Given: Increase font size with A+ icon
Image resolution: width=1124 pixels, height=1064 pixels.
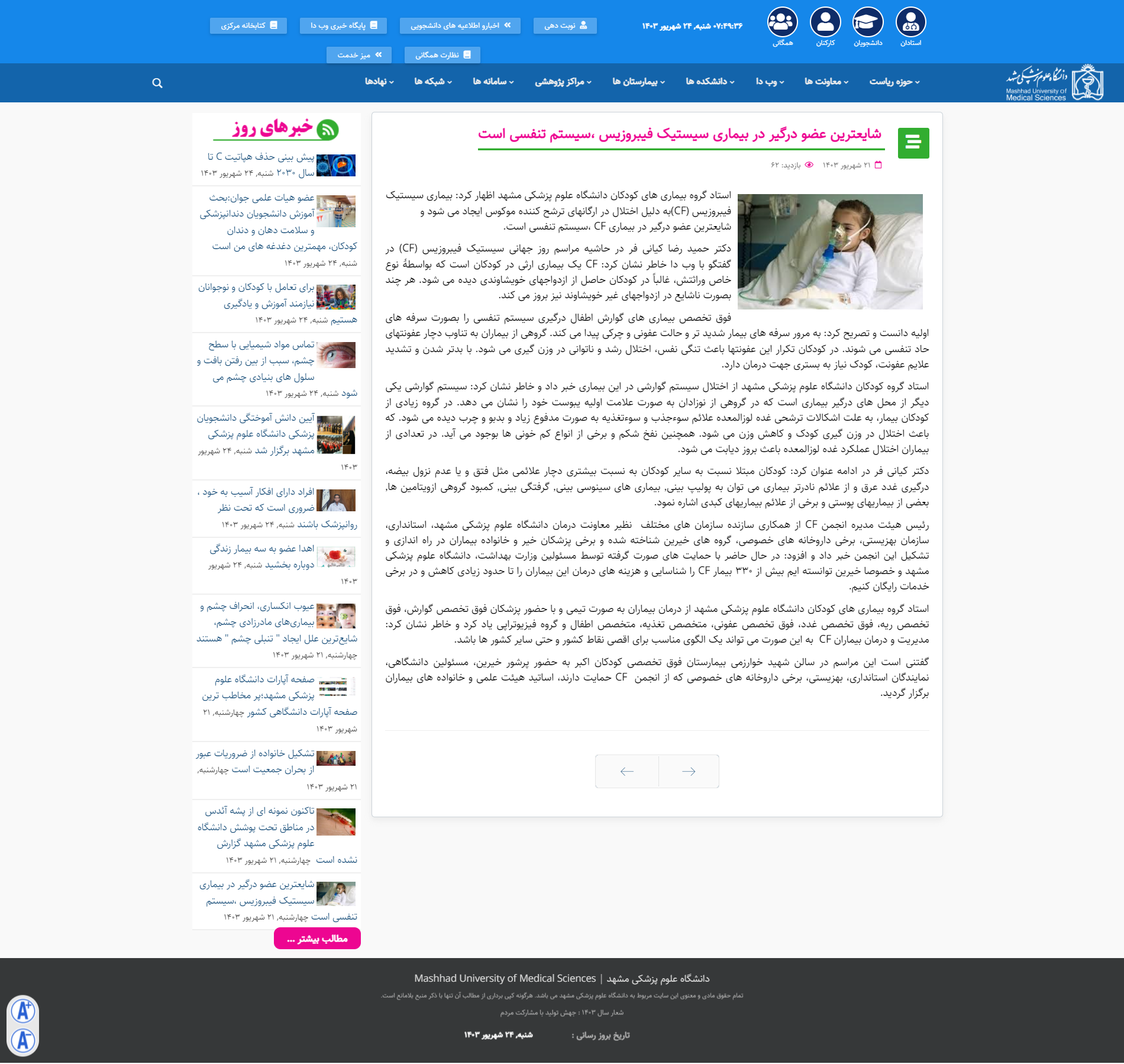Looking at the screenshot, I should (23, 1011).
